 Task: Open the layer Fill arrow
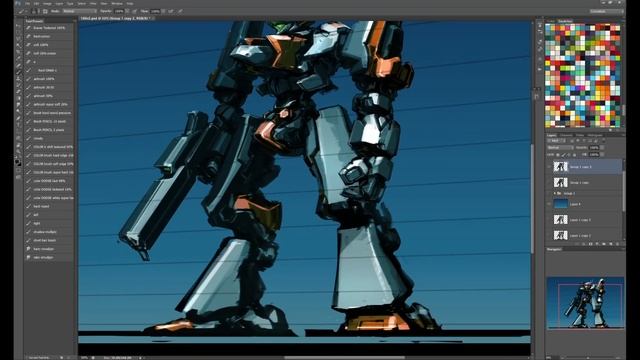(602, 155)
